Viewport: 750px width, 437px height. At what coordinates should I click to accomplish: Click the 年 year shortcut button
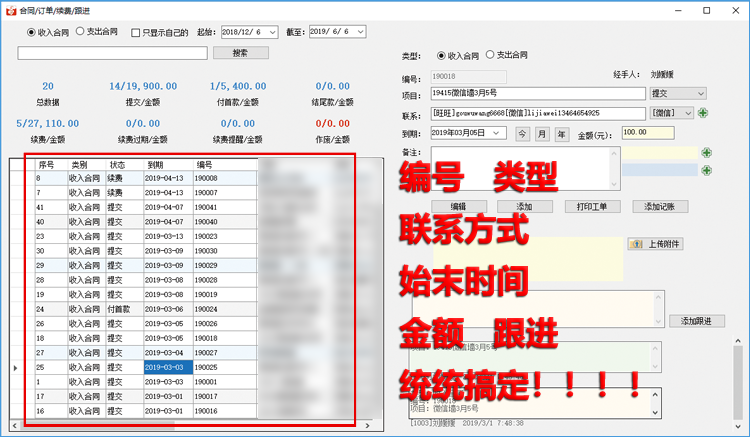click(x=562, y=133)
